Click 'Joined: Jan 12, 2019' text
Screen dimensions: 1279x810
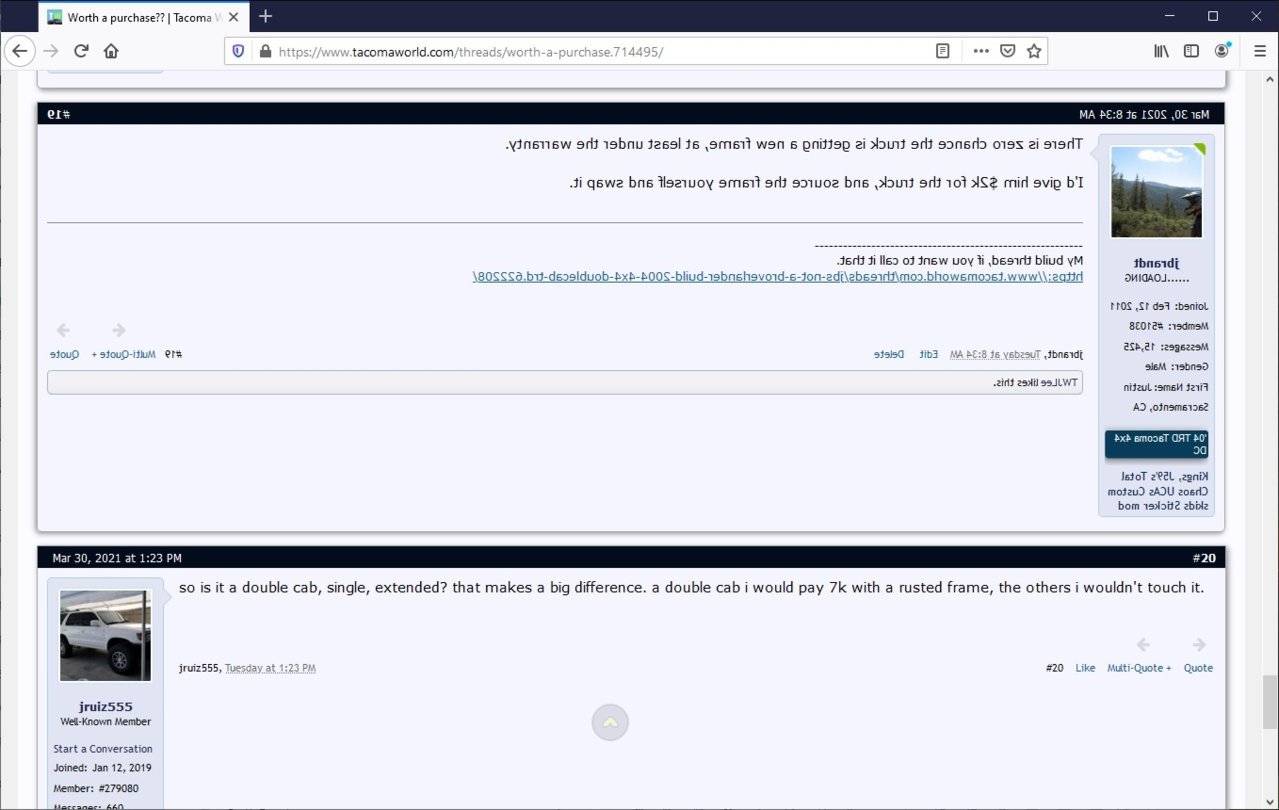pyautogui.click(x=102, y=768)
